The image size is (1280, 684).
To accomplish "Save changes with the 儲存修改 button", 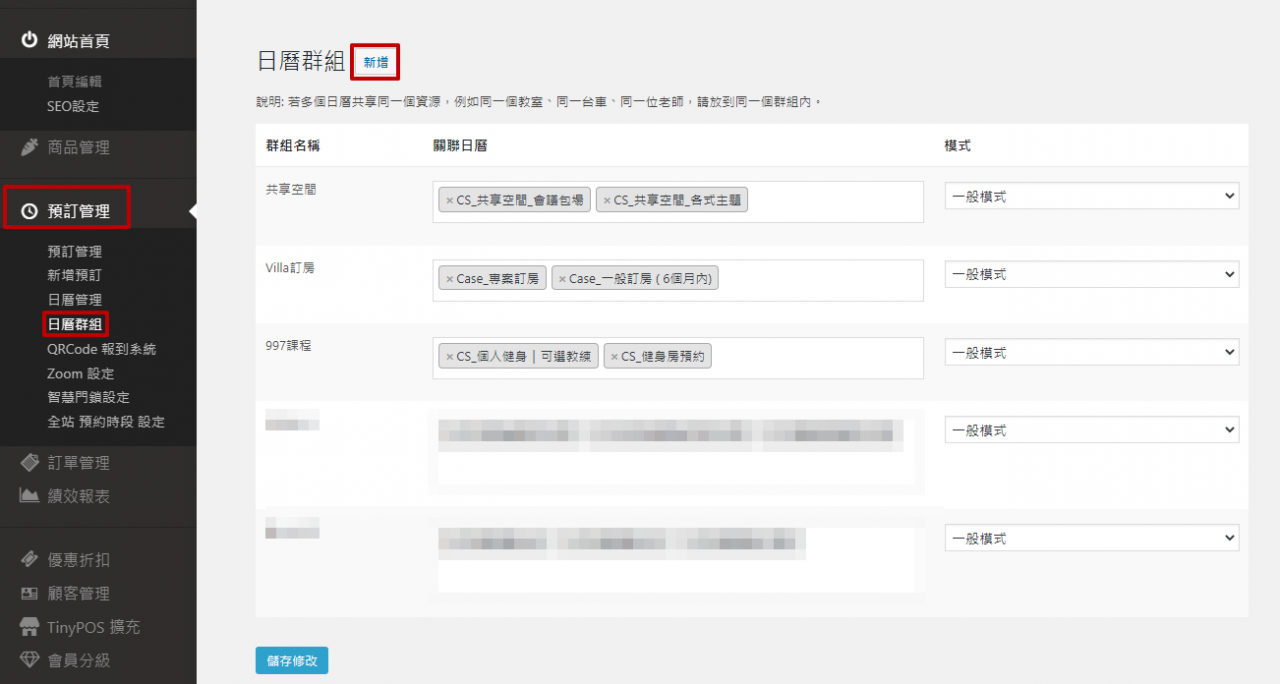I will pyautogui.click(x=291, y=661).
